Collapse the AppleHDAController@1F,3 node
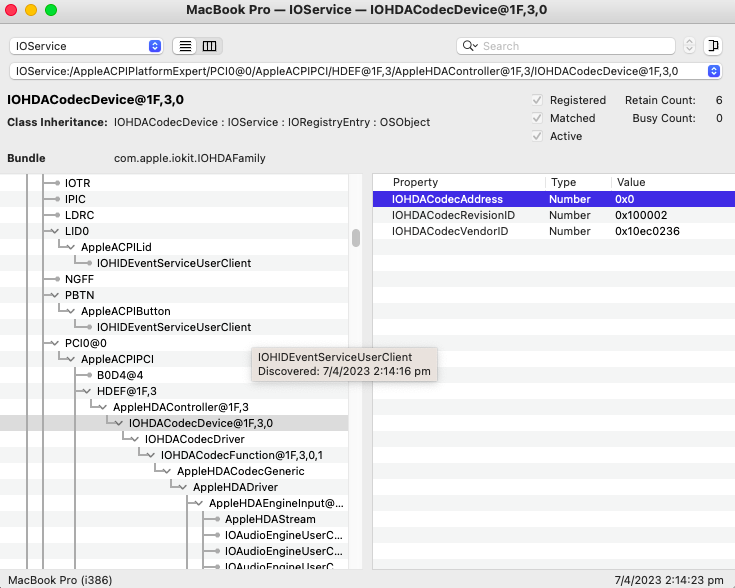The image size is (735, 588). click(102, 407)
